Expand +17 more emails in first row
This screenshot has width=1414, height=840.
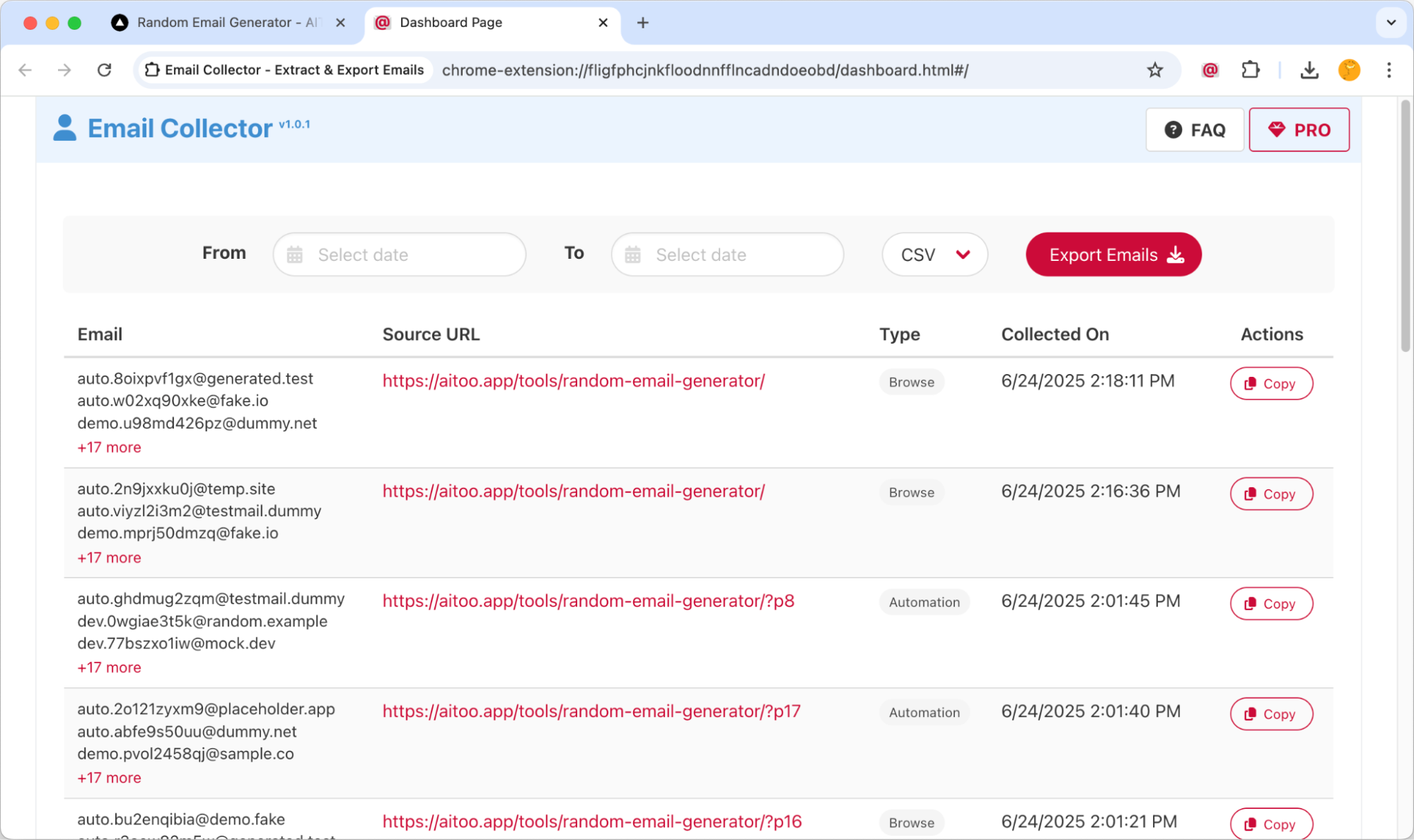[109, 448]
